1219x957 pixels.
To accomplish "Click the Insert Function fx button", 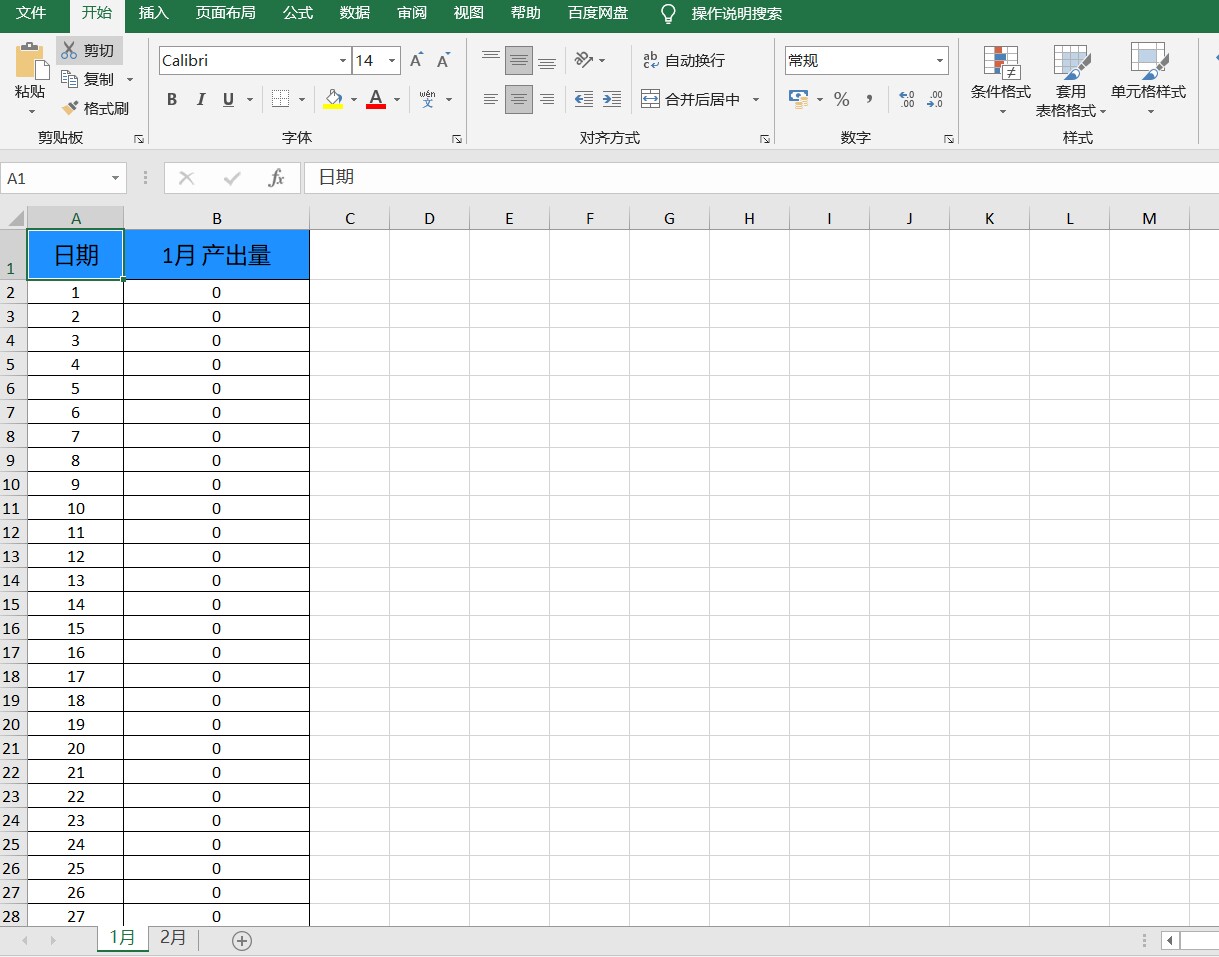I will pyautogui.click(x=276, y=178).
